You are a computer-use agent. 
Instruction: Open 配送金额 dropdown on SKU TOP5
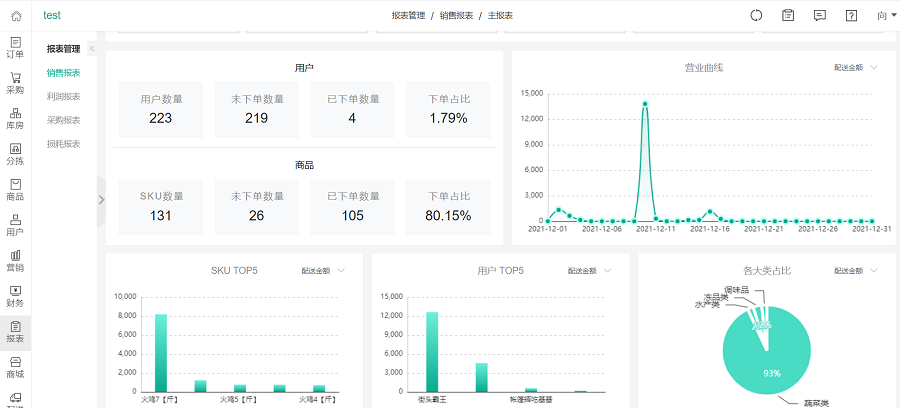click(323, 270)
